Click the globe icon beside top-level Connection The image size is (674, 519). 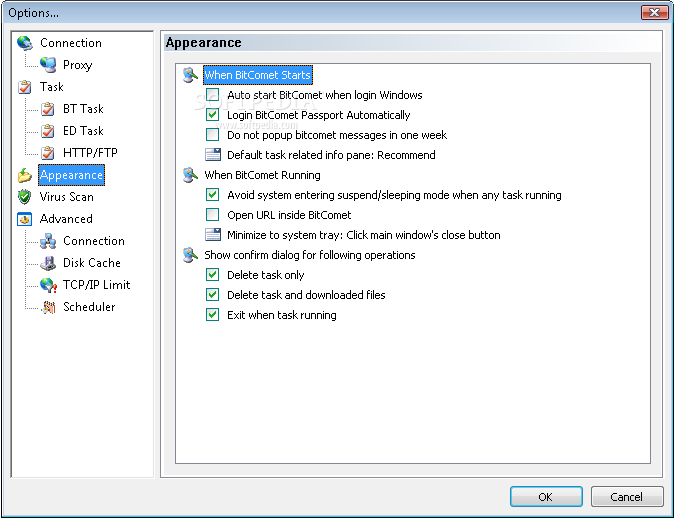(x=25, y=43)
